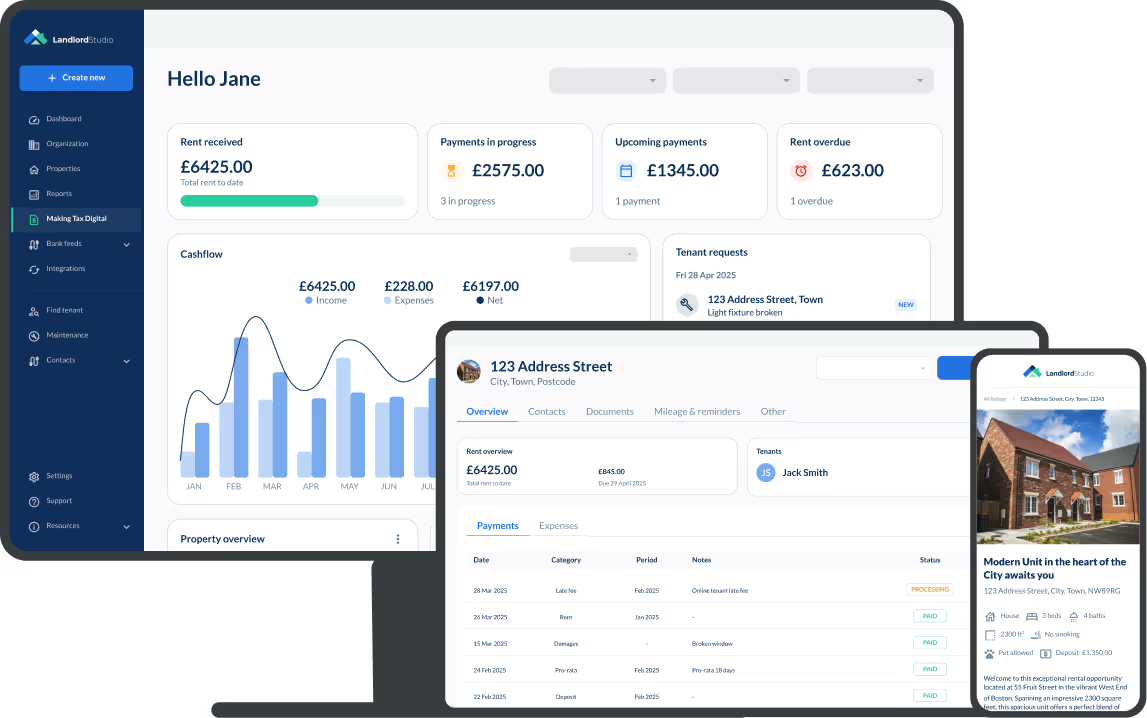Screen dimensions: 1147x718
Task: Open Making Tax Digital in sidebar
Action: tap(76, 219)
